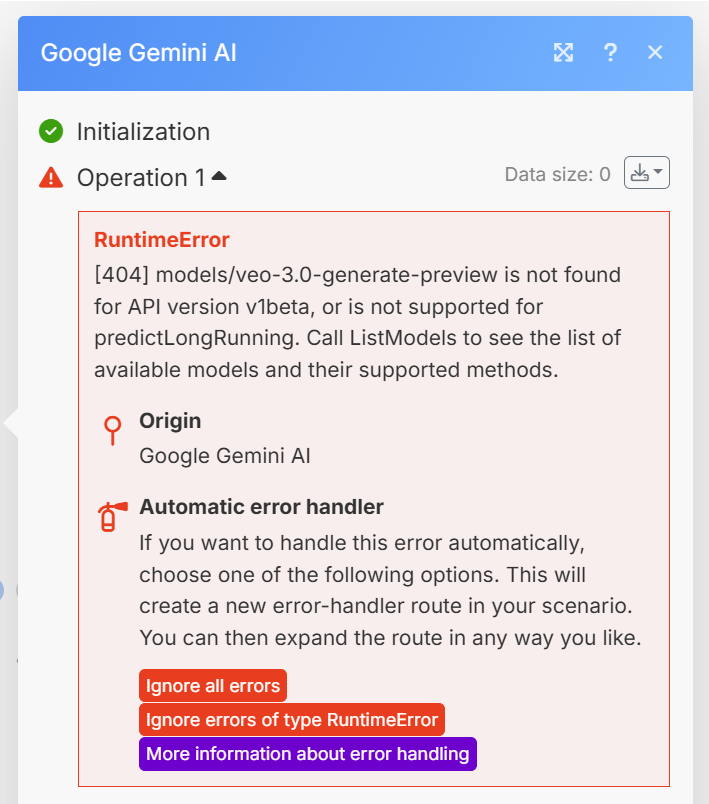Choose Ignore errors of type RuntimeError
This screenshot has width=709, height=804.
(292, 720)
